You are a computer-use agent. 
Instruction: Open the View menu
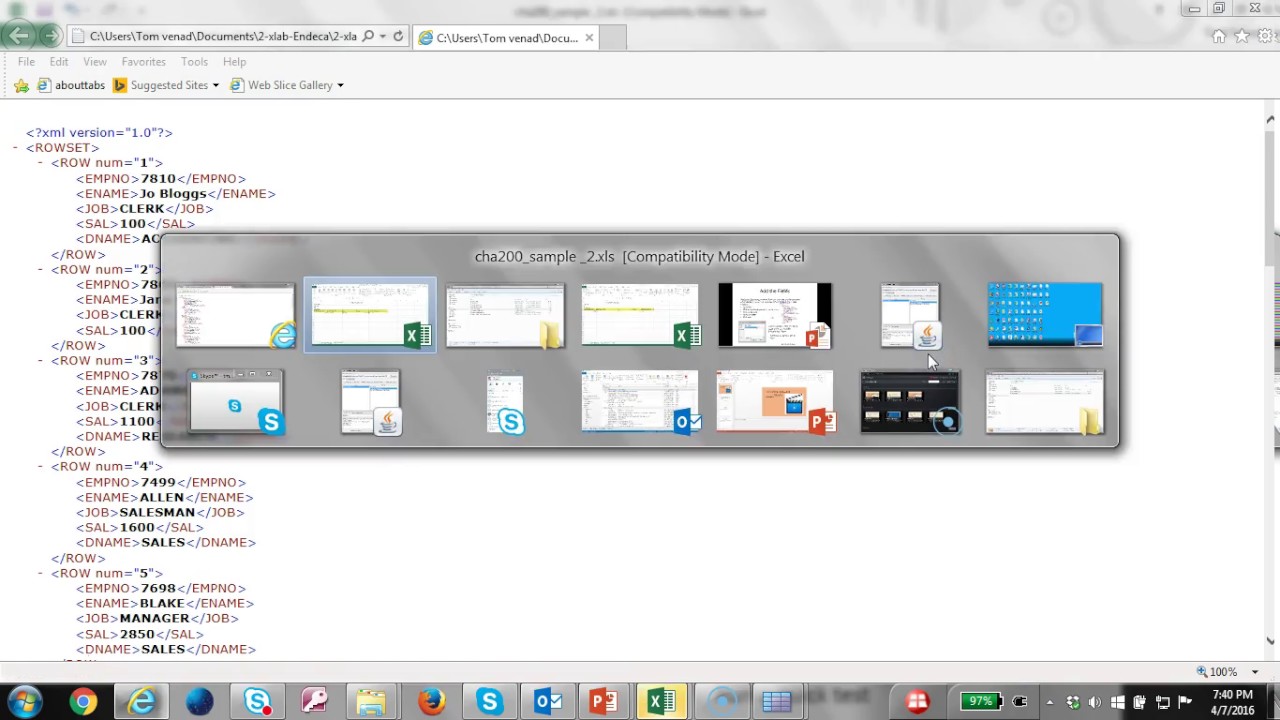tap(95, 62)
